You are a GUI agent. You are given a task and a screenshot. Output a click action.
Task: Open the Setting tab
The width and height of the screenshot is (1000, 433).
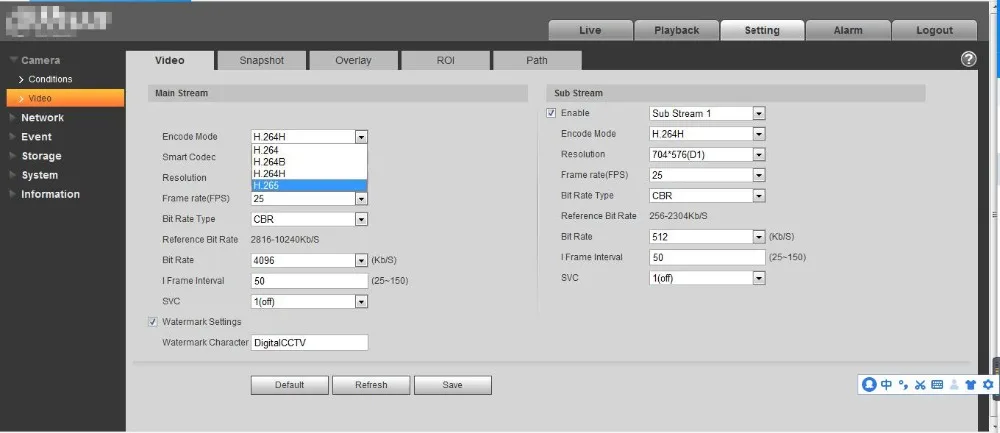tap(762, 31)
